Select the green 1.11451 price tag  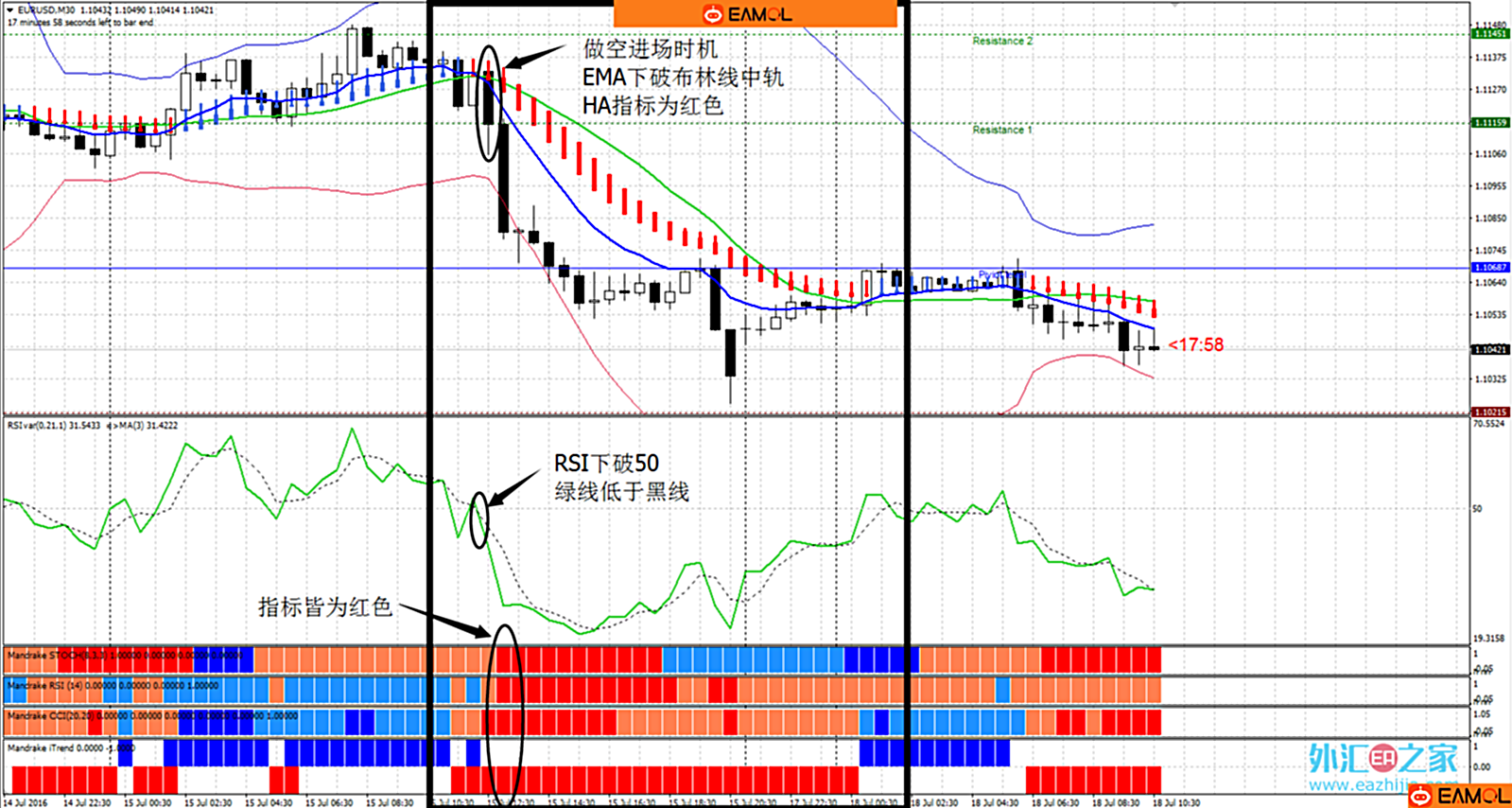tap(1490, 34)
